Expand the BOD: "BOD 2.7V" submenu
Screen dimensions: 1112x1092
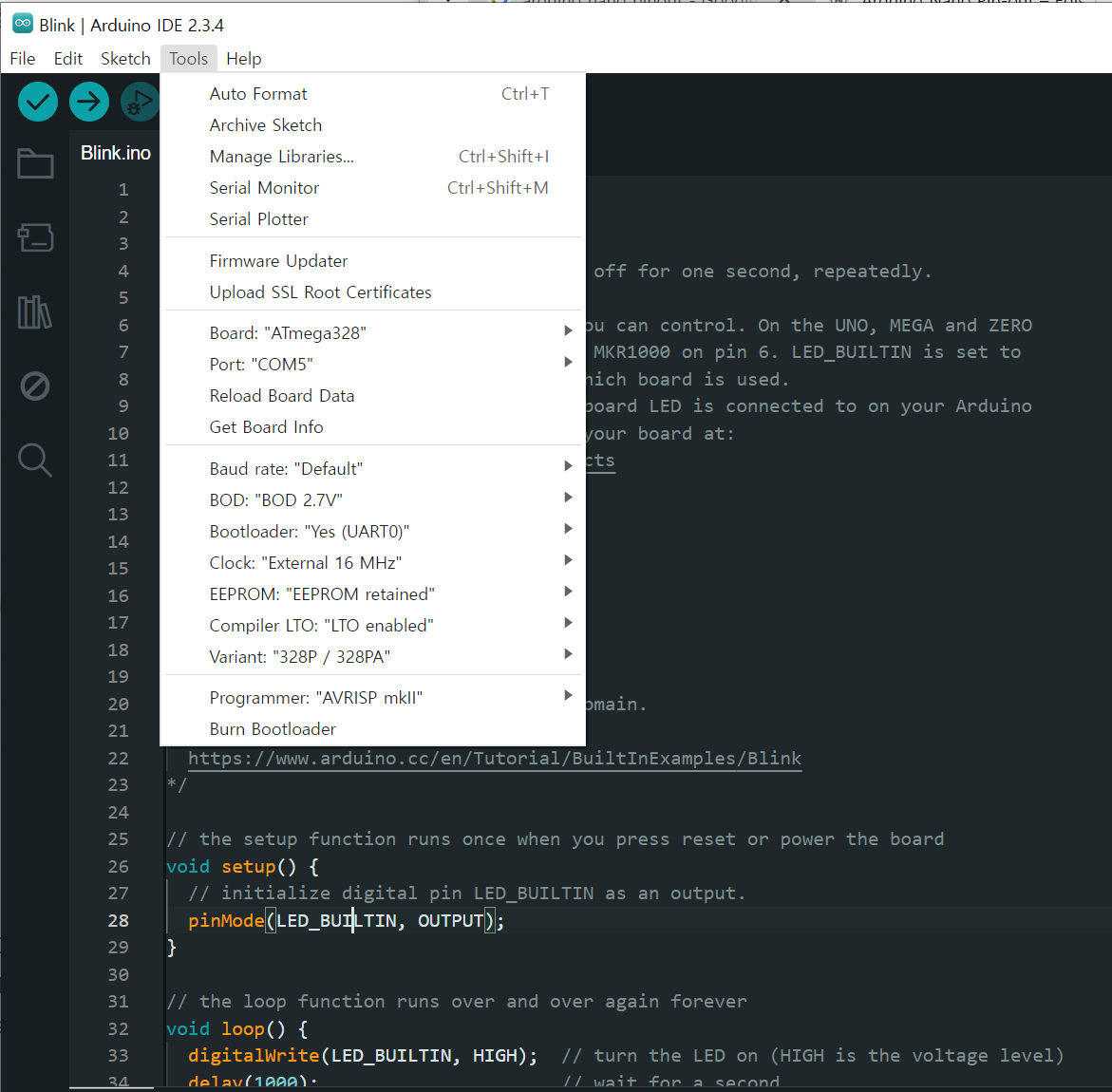[373, 499]
